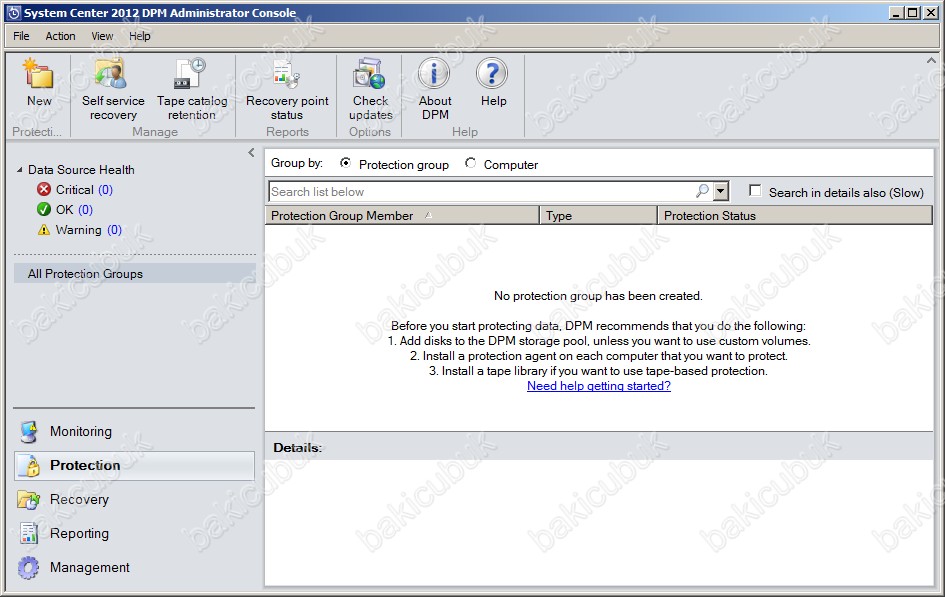Open the File menu
The image size is (945, 597).
click(x=21, y=36)
